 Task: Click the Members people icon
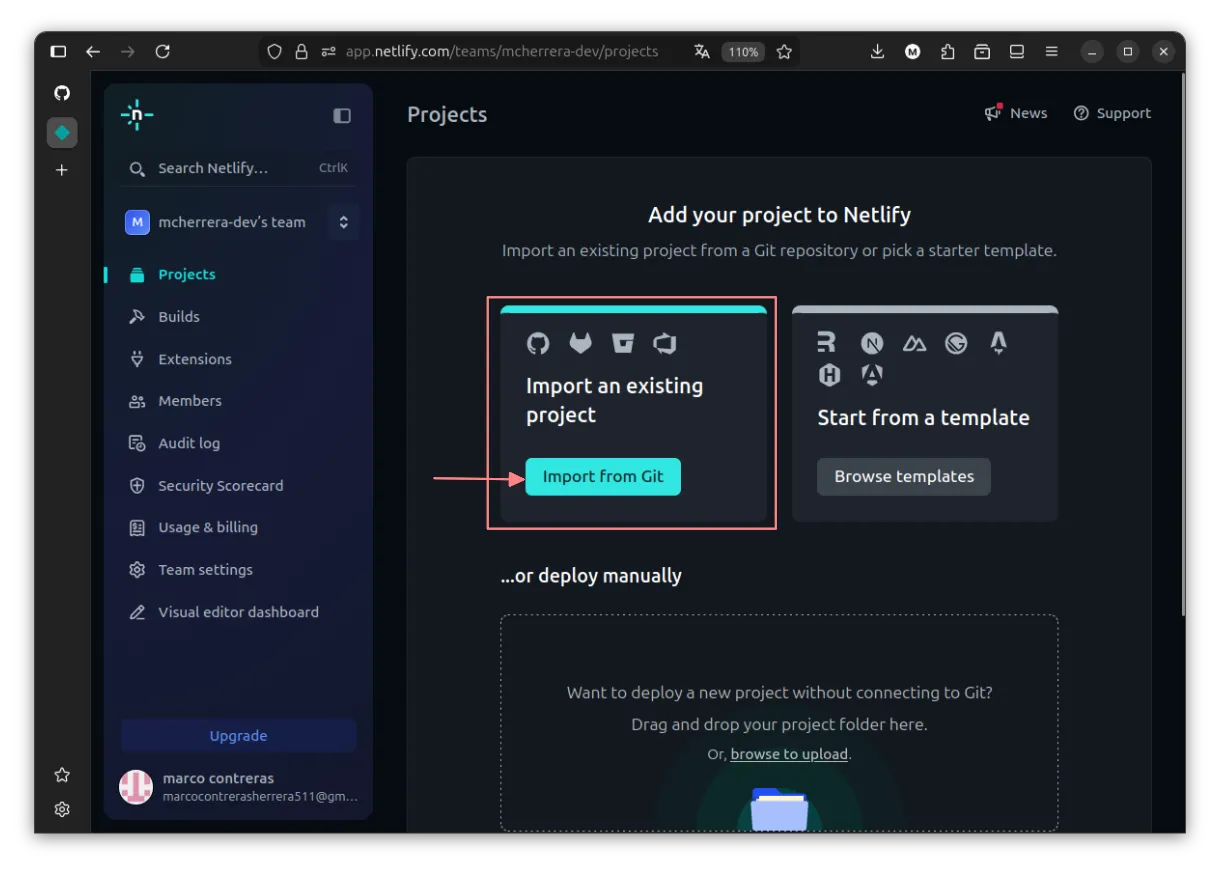click(137, 401)
